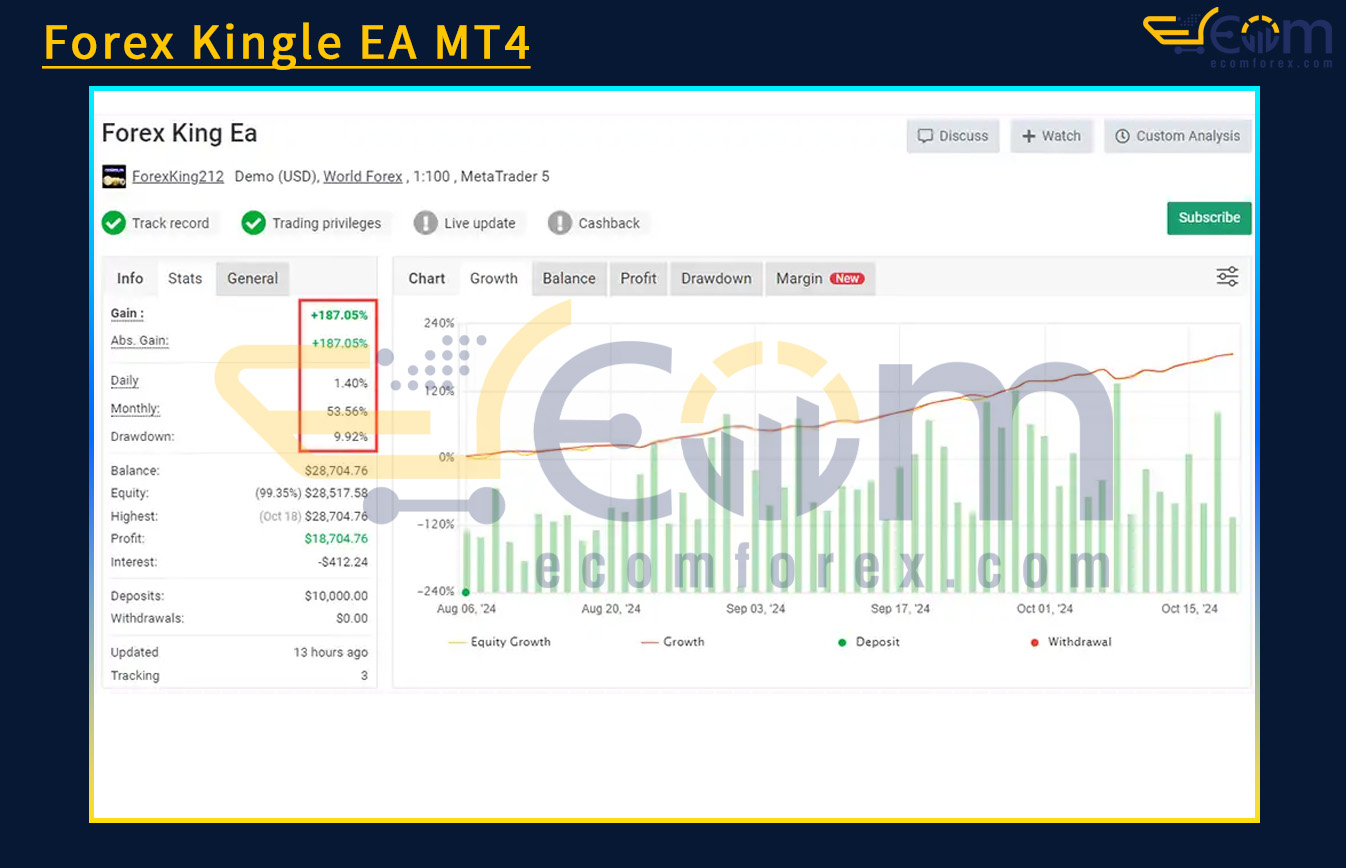Click the Withdrawals $0.00 value
The height and width of the screenshot is (868, 1346).
352,618
